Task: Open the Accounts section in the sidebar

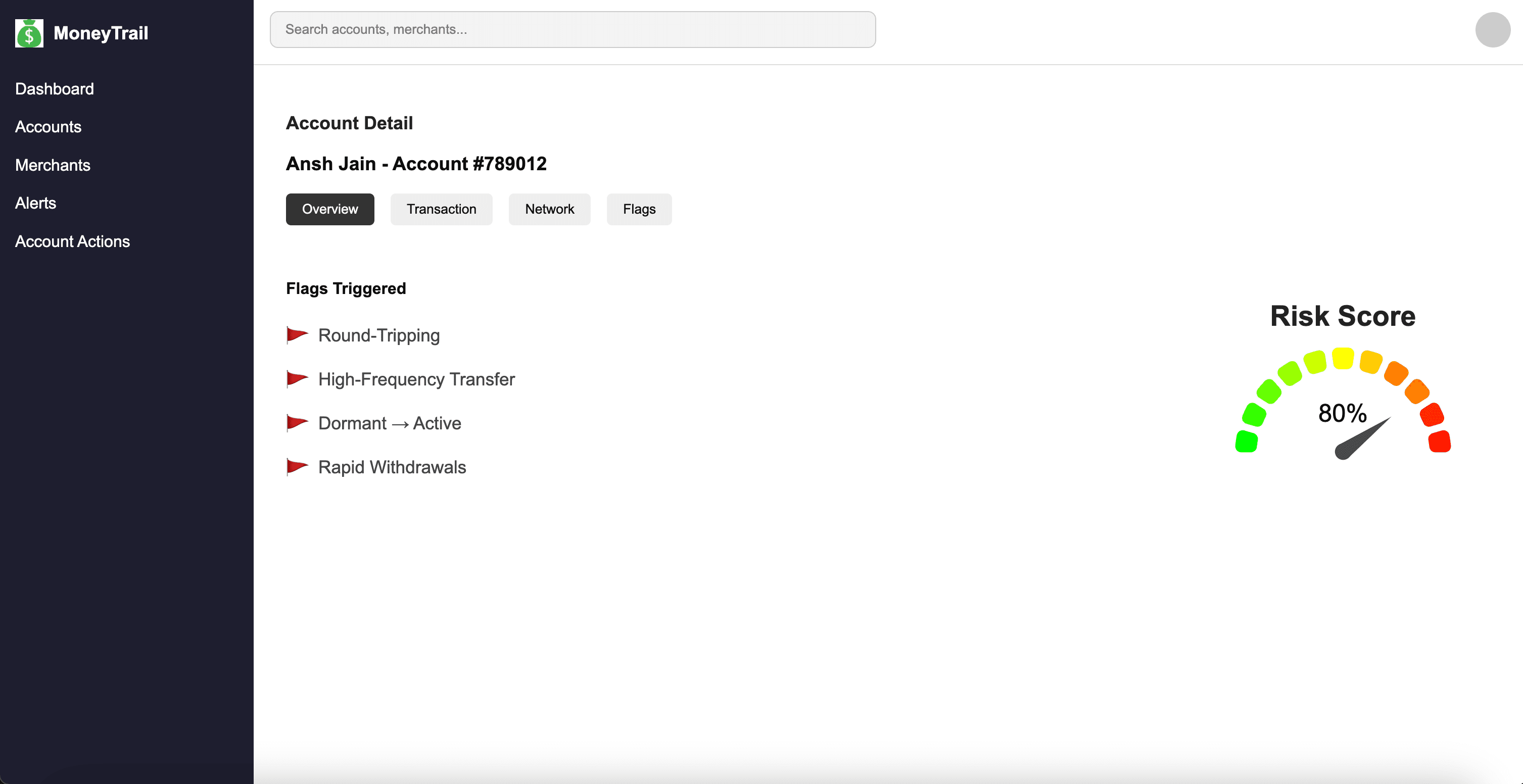Action: (x=48, y=126)
